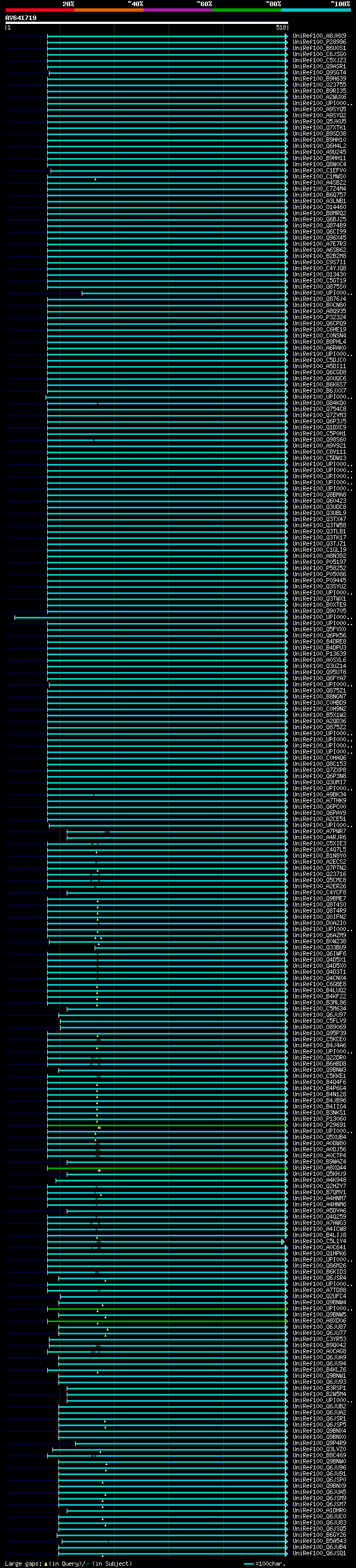Select the UniRef100_B9RI35 label
Viewport: 356px width, 1568px height.
tap(319, 91)
